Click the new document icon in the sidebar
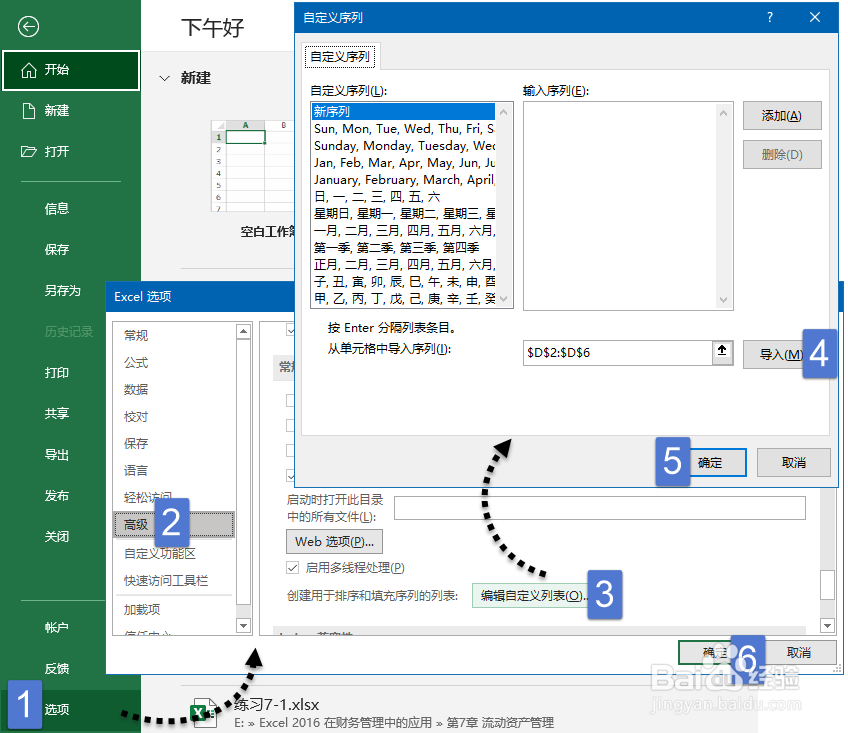Screen dimensions: 848x733 (29, 111)
